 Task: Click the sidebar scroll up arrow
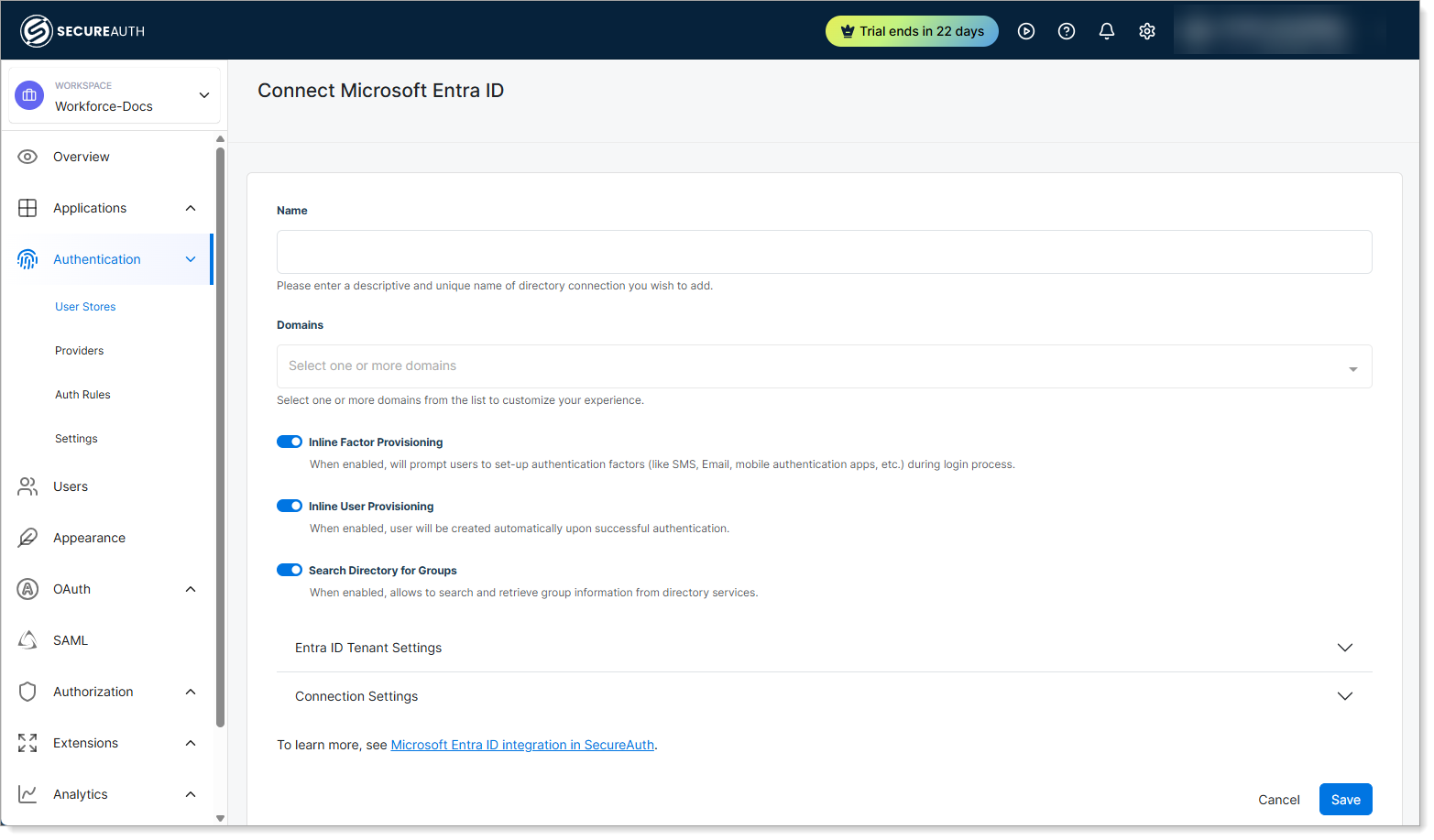click(220, 139)
